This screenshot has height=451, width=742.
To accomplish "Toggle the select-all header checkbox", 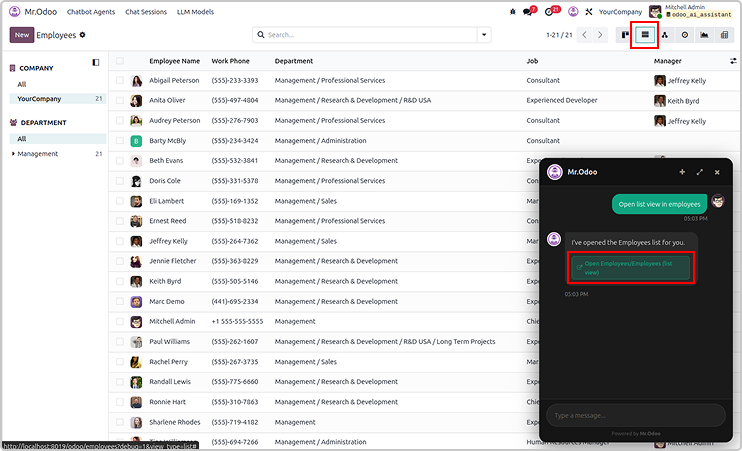I will coord(120,61).
